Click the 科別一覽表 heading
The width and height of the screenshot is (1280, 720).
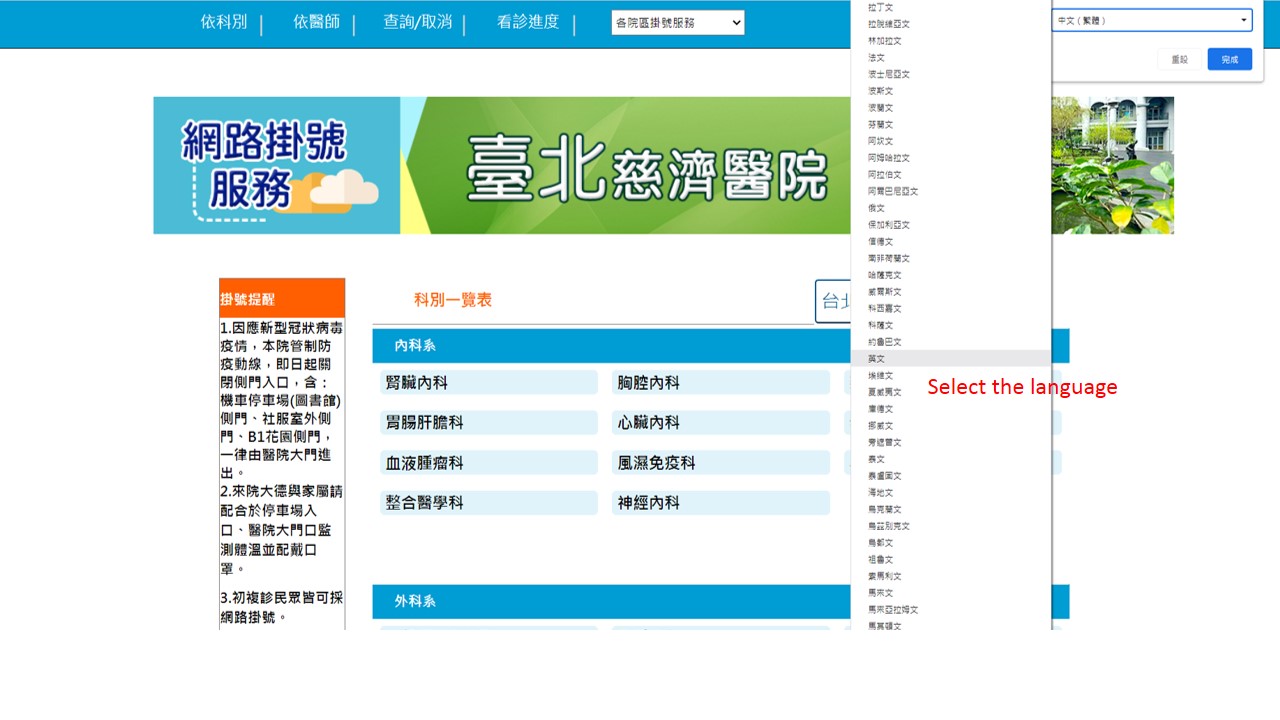(453, 300)
